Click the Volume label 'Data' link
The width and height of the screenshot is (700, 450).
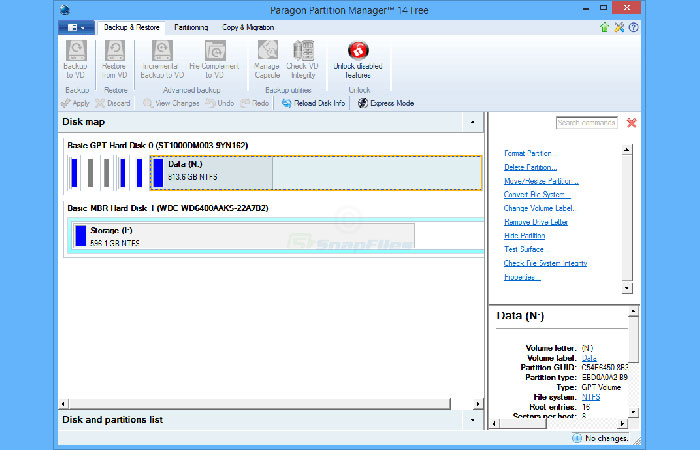coord(589,358)
